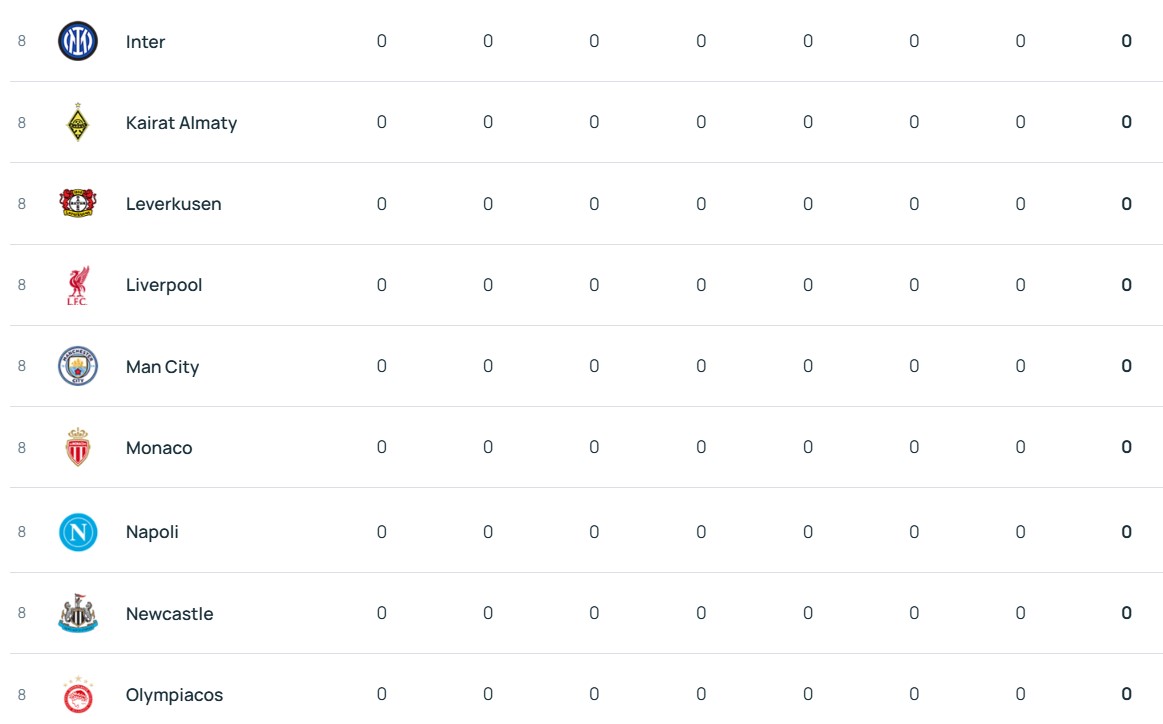
Task: Click the Olympiacos club crest icon
Action: [78, 695]
